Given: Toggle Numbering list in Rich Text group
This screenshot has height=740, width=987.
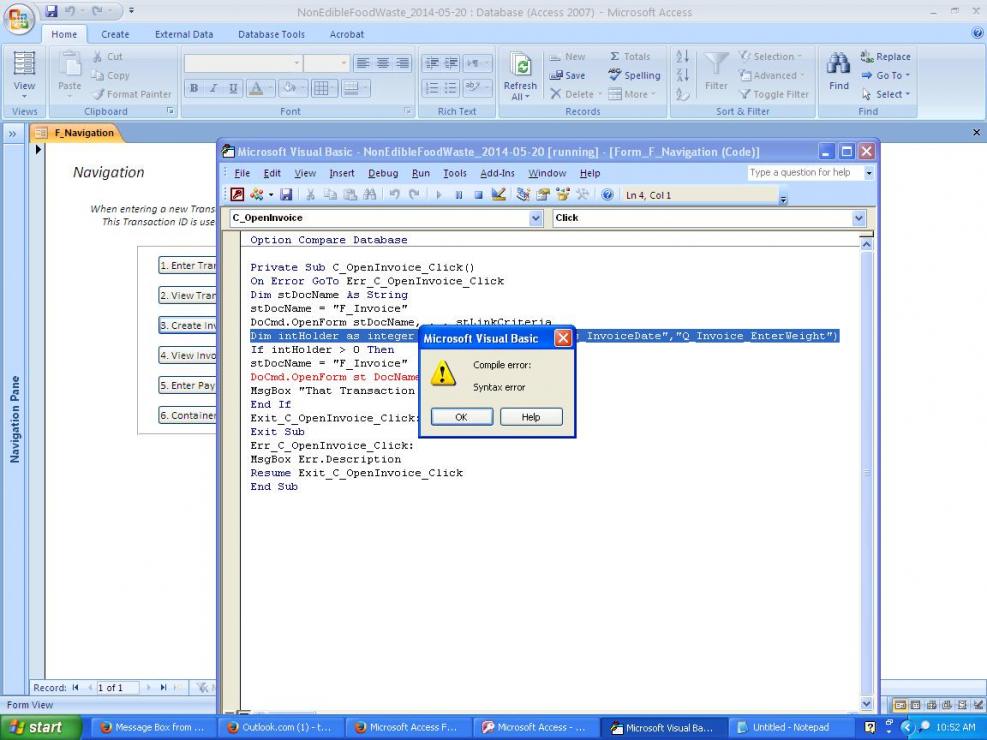Looking at the screenshot, I should pyautogui.click(x=432, y=88).
